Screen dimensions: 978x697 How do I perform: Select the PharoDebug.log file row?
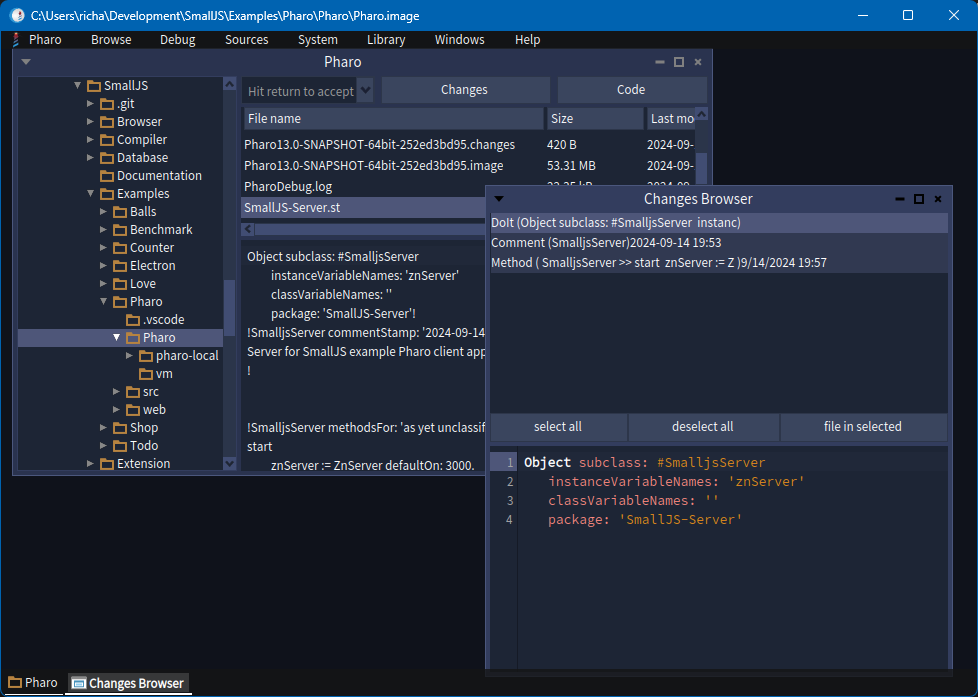point(364,187)
